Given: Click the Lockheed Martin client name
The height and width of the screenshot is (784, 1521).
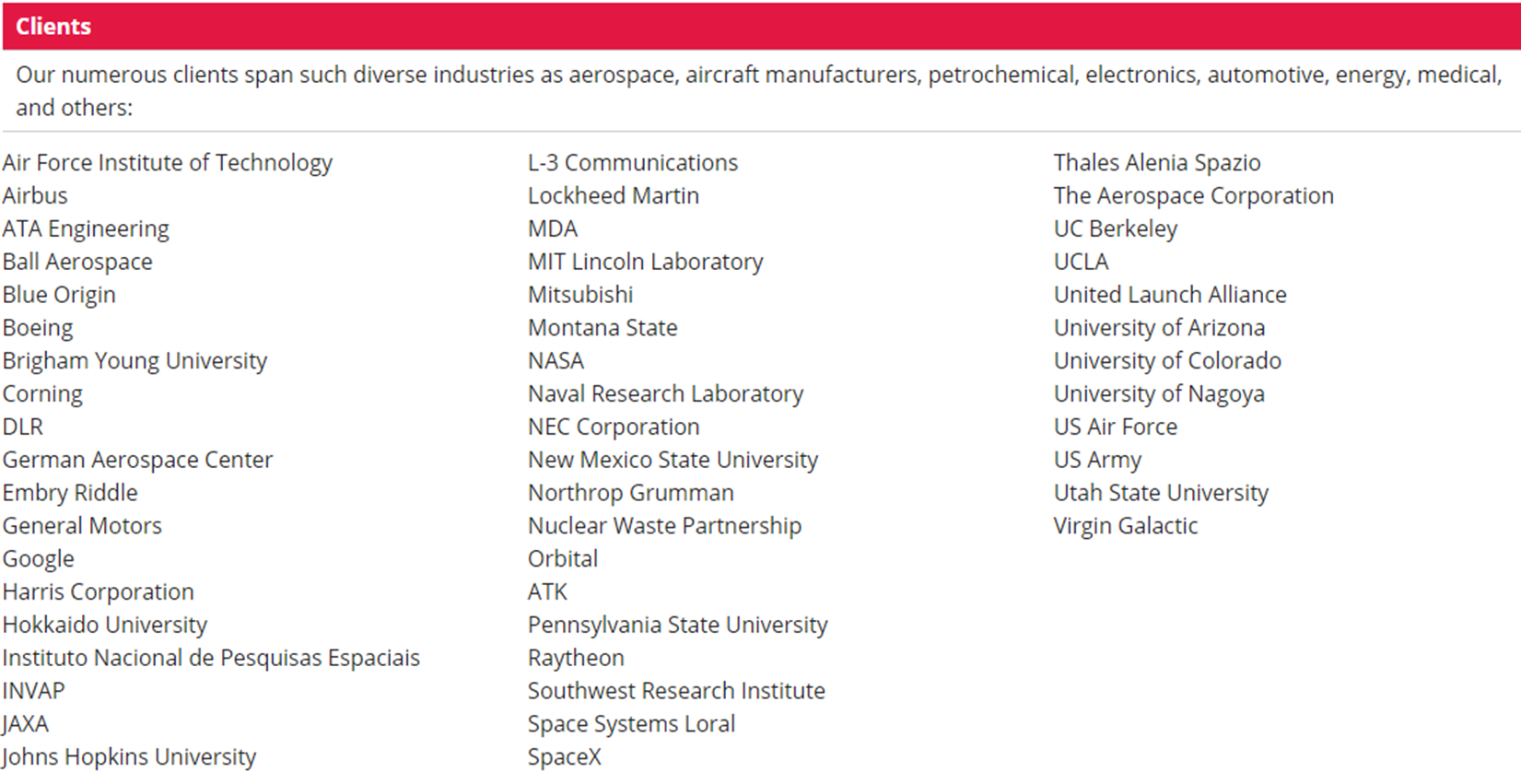Looking at the screenshot, I should pyautogui.click(x=613, y=196).
